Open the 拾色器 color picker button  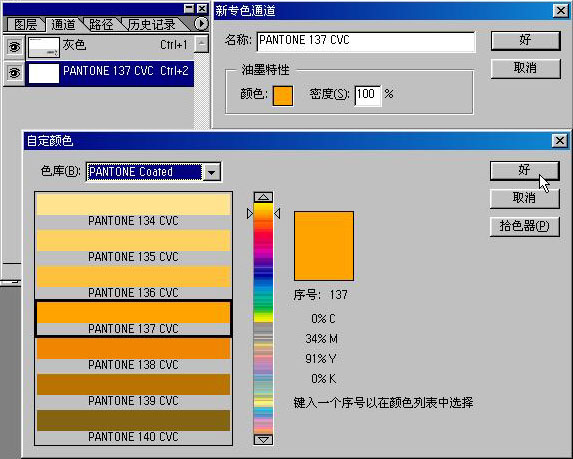tap(524, 227)
